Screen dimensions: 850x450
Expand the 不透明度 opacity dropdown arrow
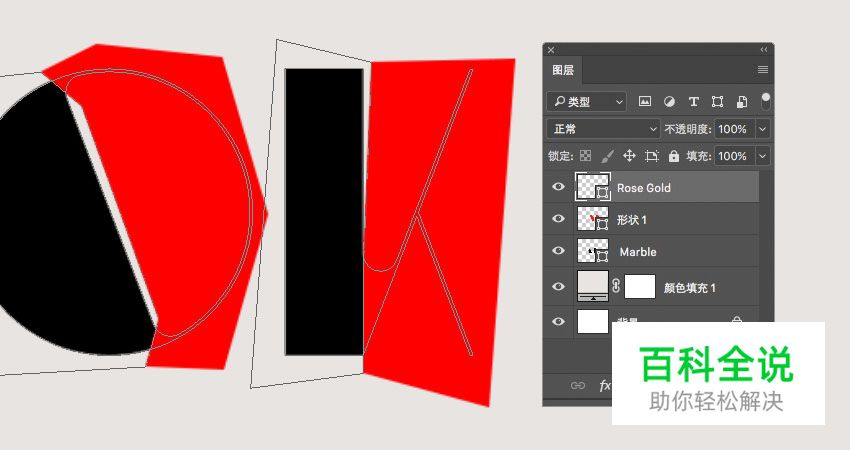(763, 129)
